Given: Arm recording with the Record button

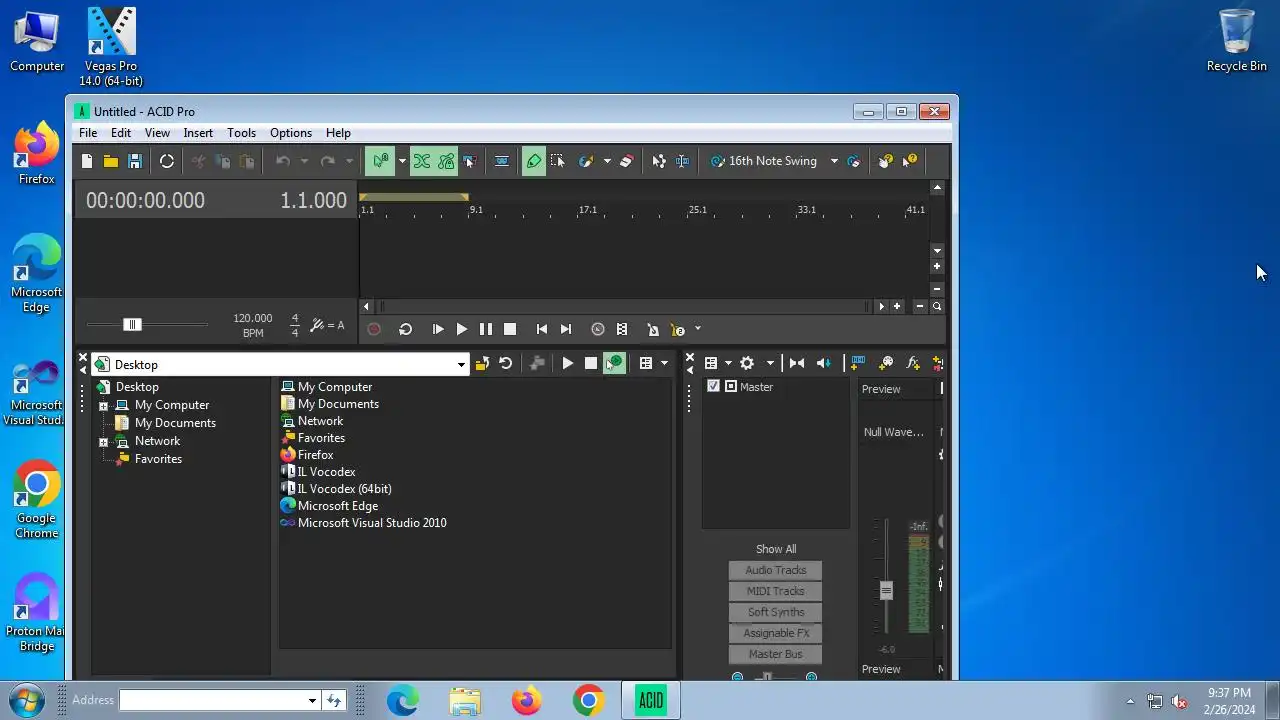Looking at the screenshot, I should click(374, 329).
